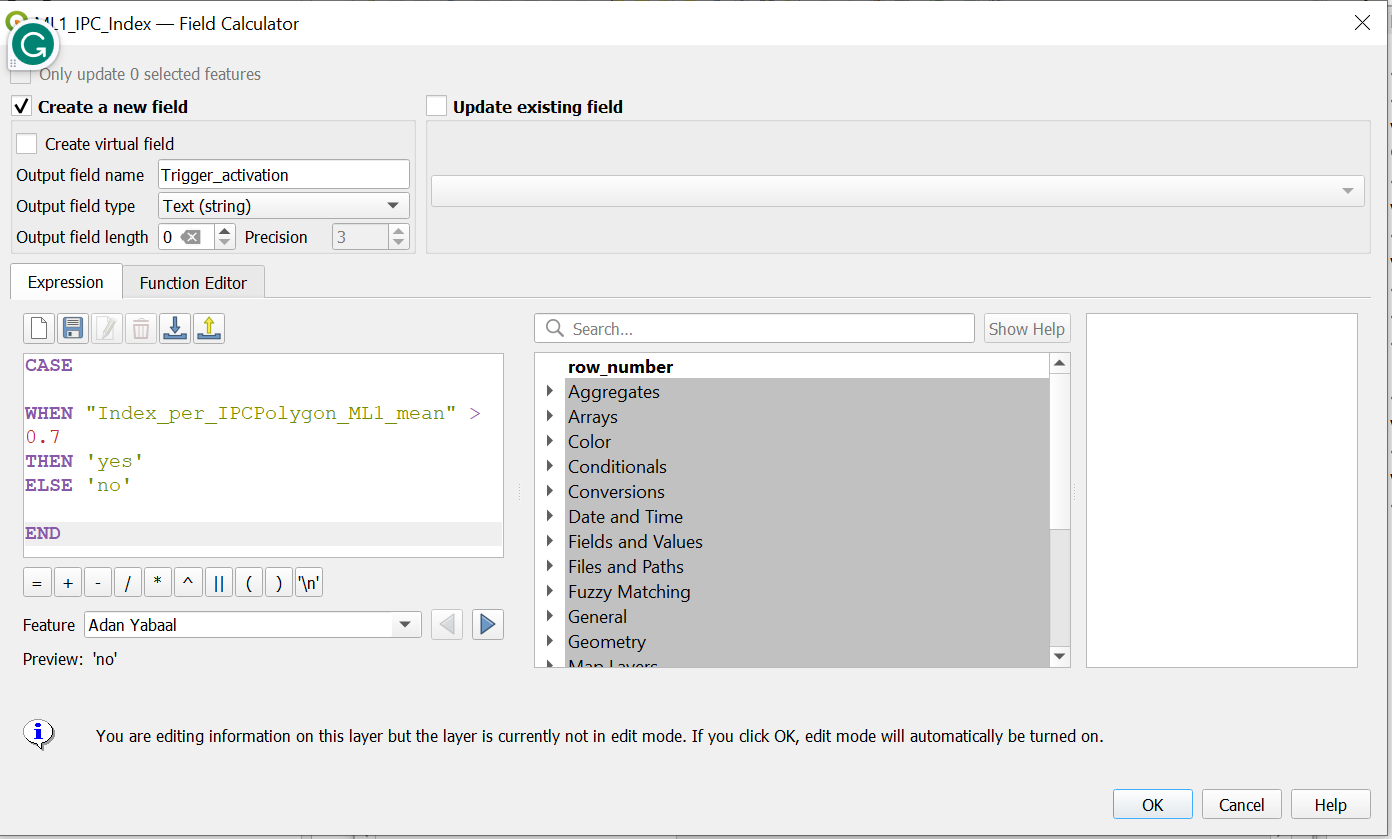Expand the Conditionals function group
1392x839 pixels.
point(550,466)
